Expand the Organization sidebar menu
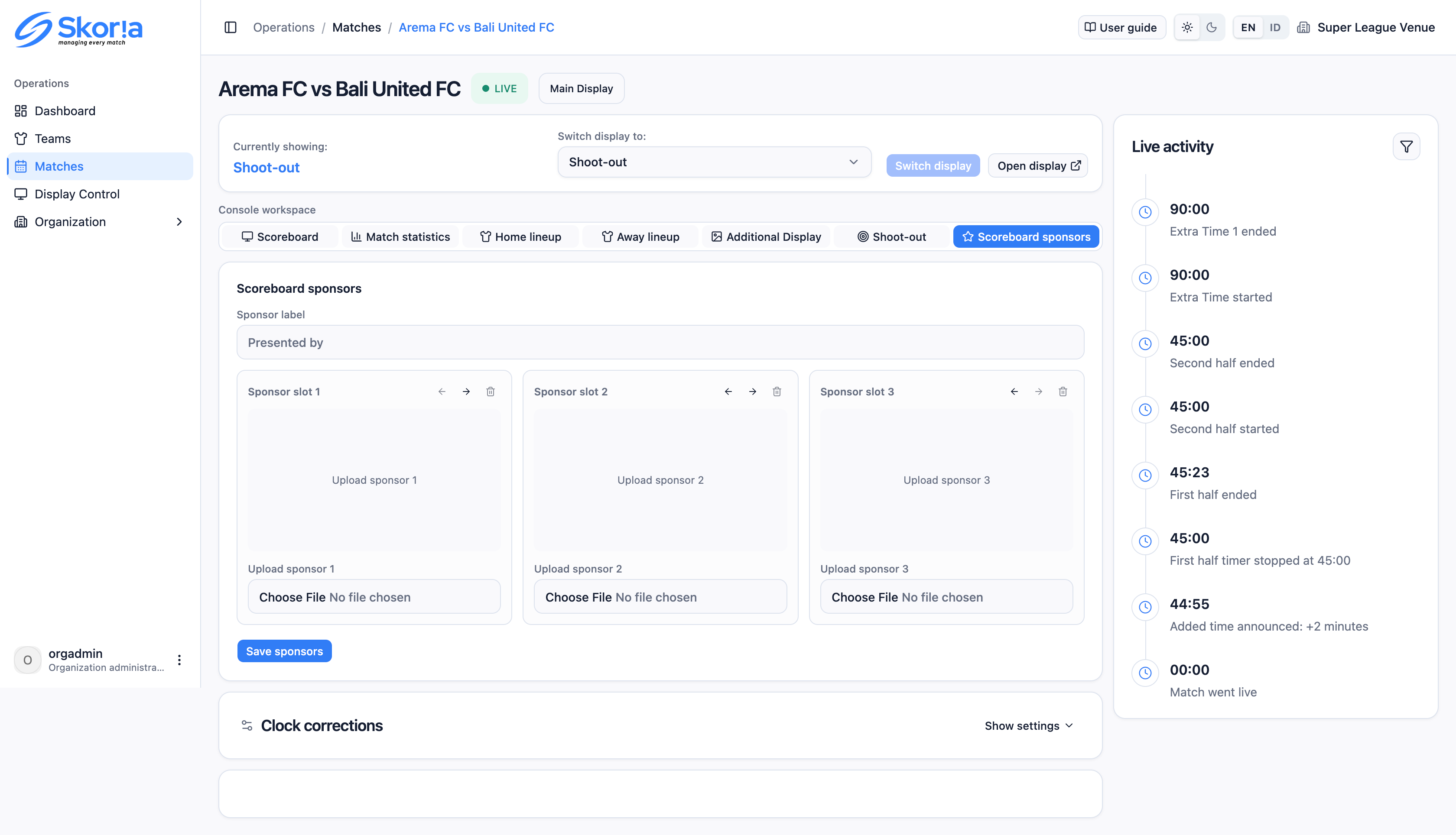1456x835 pixels. (100, 221)
